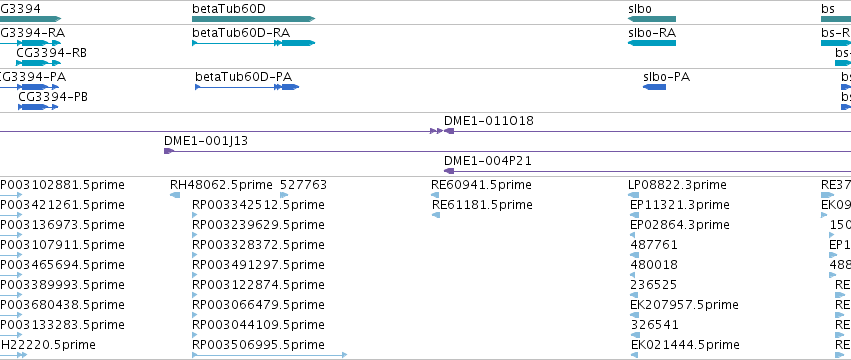The width and height of the screenshot is (851, 360).
Task: Click the RH48062.5prime EST label
Action: coord(221,185)
